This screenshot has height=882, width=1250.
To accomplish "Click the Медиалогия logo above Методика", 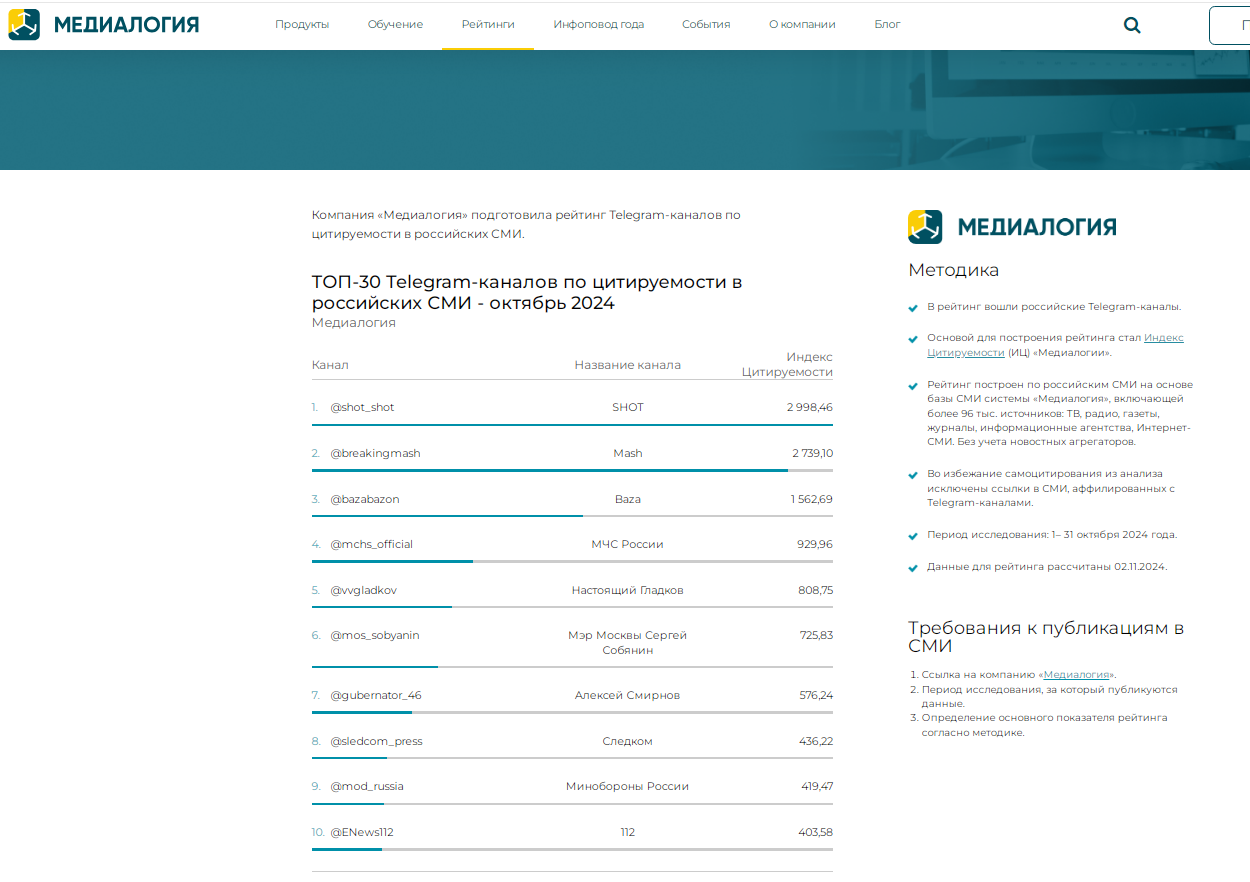I will click(x=1012, y=227).
